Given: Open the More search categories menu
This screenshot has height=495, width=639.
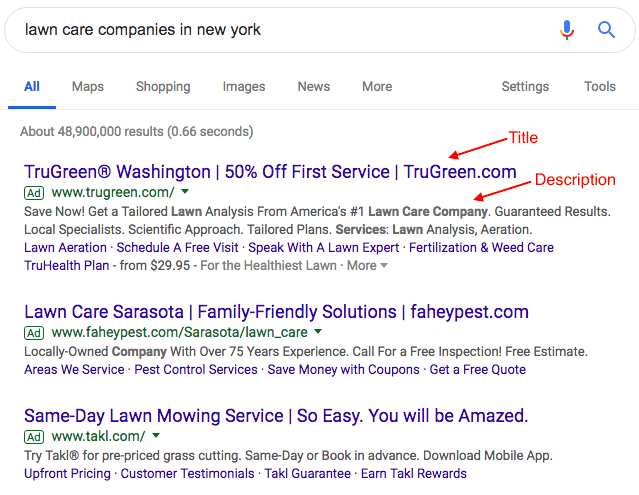Looking at the screenshot, I should click(x=377, y=87).
